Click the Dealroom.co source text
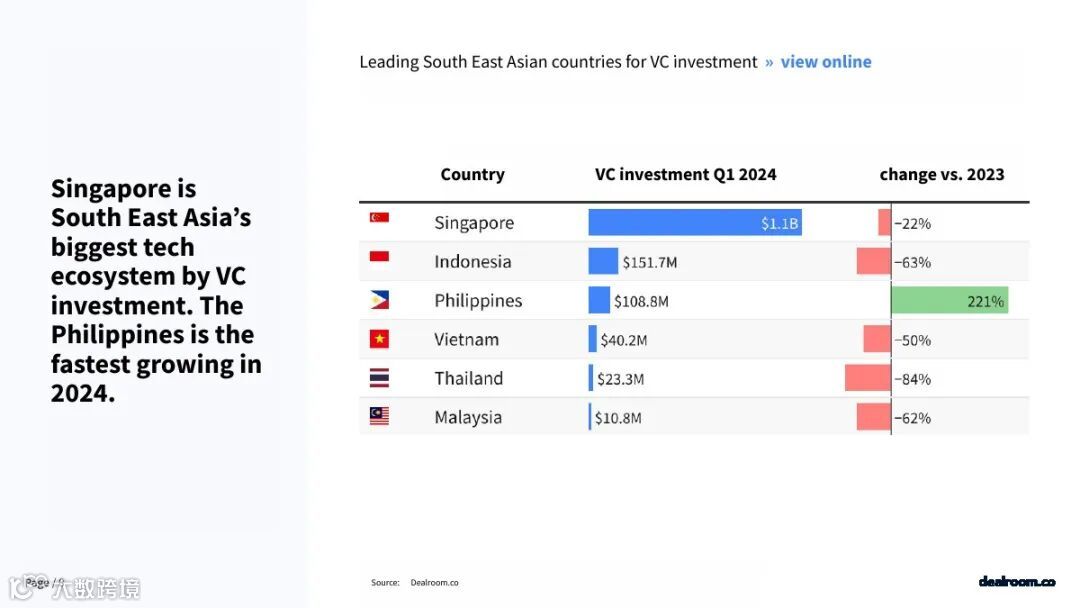 [x=434, y=582]
